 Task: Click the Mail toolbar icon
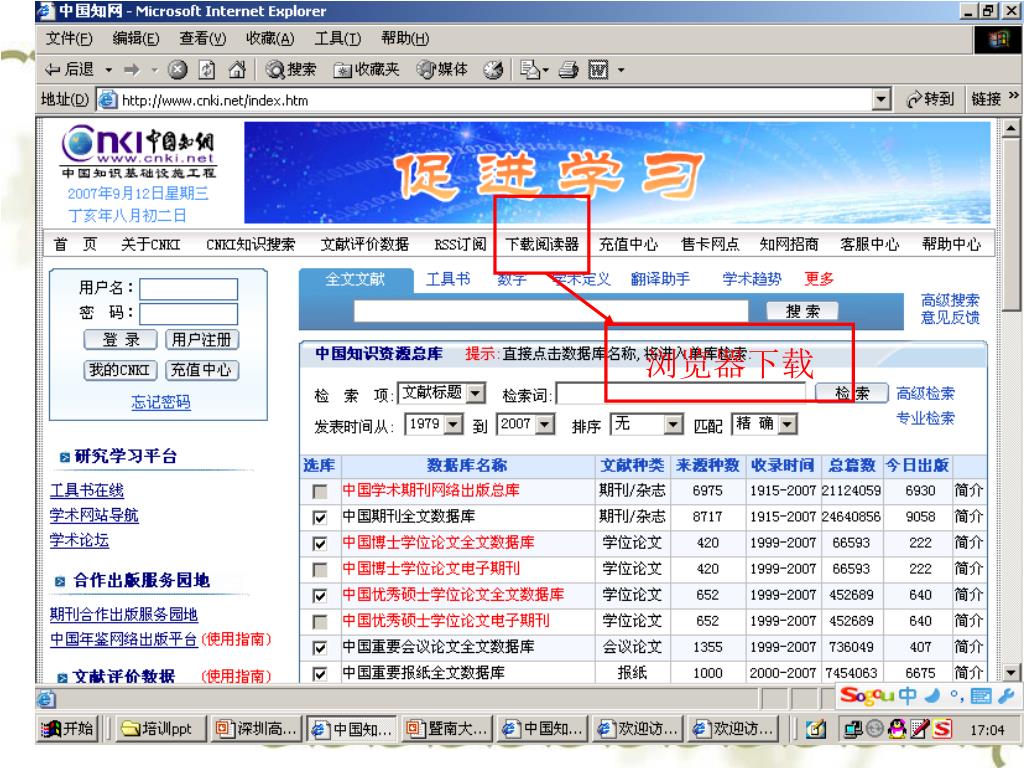click(530, 69)
